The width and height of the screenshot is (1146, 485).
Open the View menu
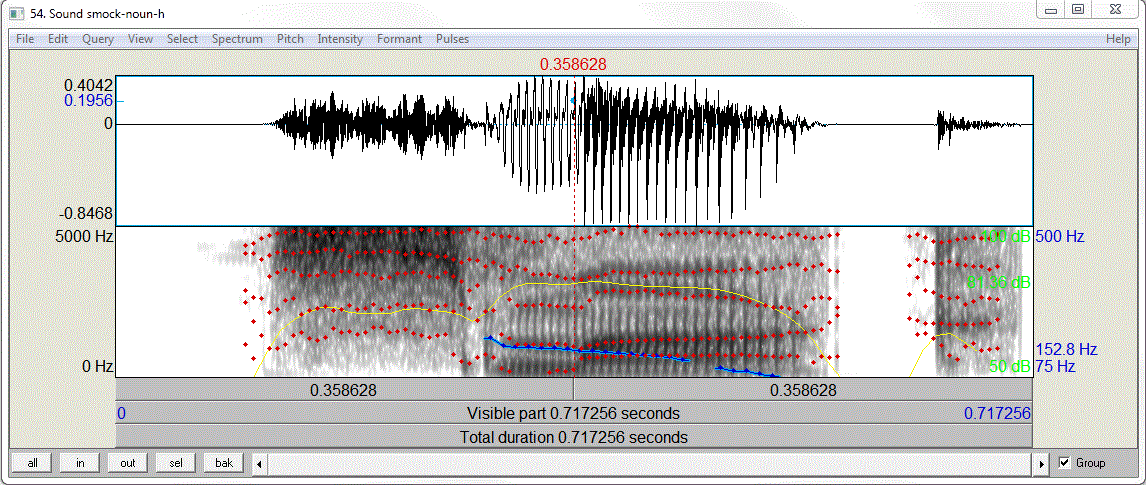pos(140,39)
